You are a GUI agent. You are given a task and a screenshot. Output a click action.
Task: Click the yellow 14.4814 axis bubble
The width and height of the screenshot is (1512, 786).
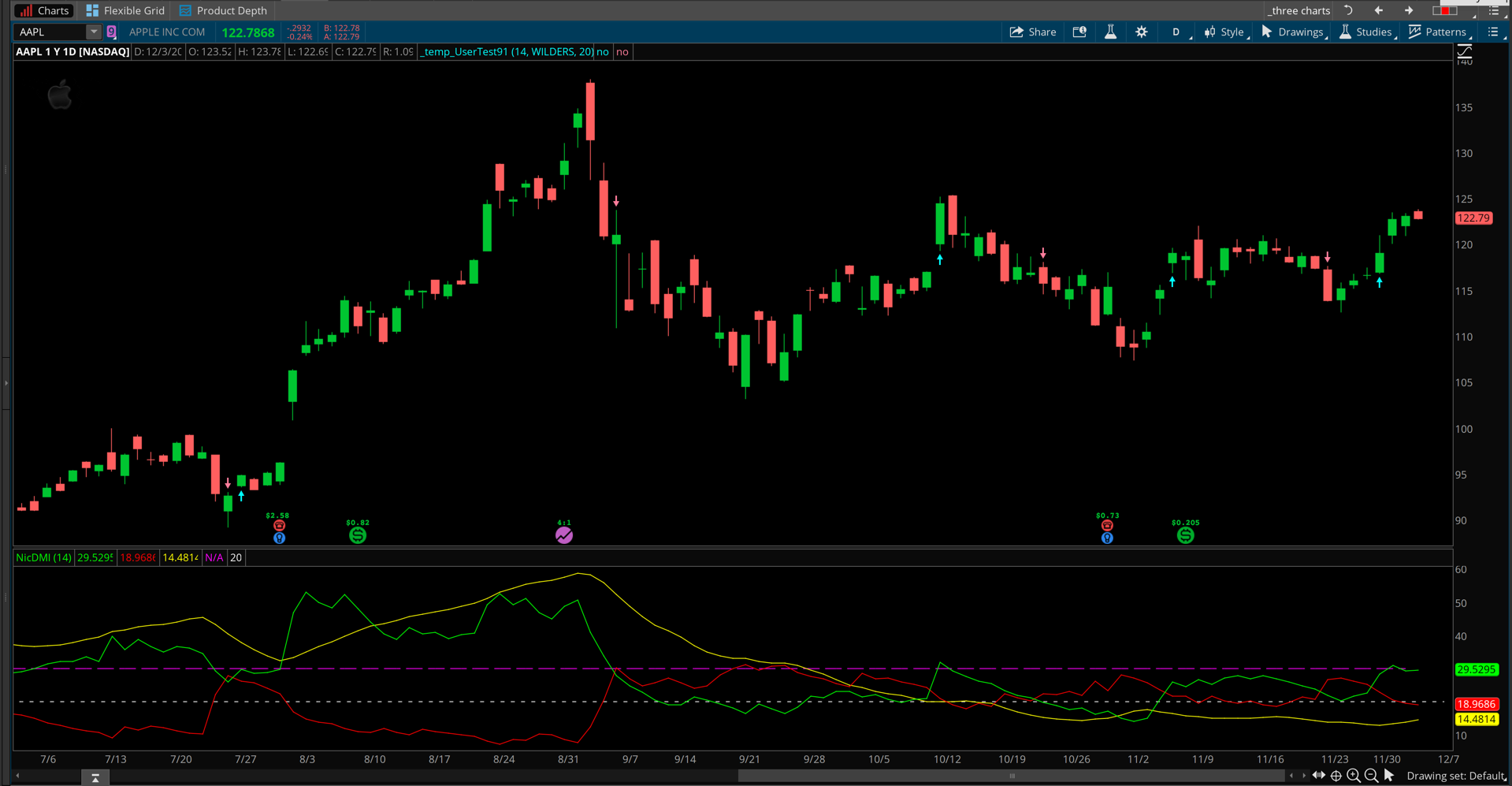pos(1476,719)
